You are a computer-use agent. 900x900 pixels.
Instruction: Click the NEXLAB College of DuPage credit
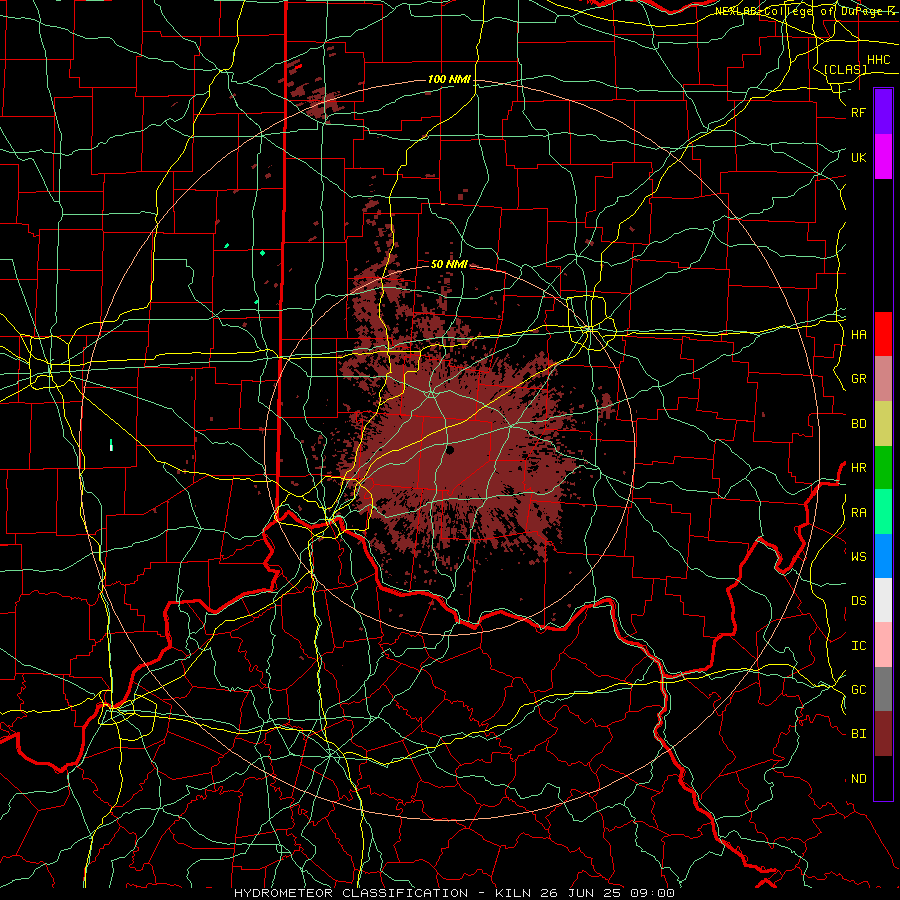coord(807,11)
